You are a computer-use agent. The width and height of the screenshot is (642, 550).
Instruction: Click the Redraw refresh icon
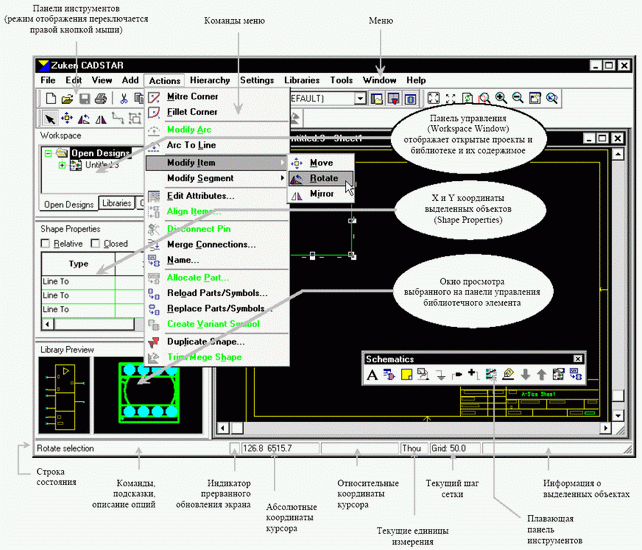pos(467,98)
